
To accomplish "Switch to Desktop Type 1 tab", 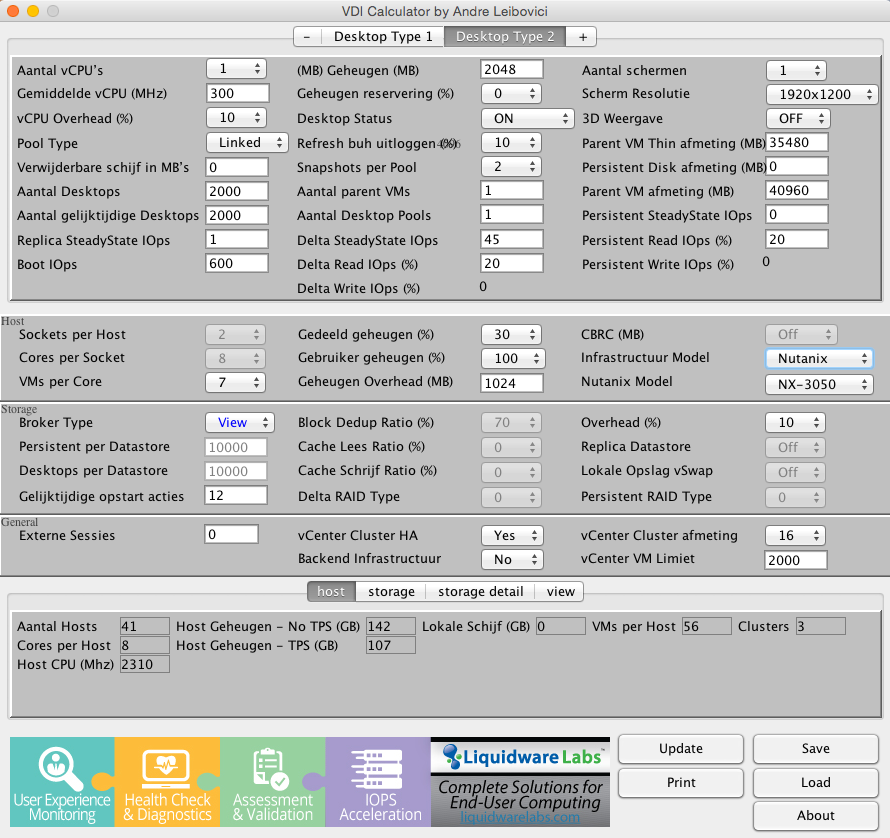I will pyautogui.click(x=383, y=37).
